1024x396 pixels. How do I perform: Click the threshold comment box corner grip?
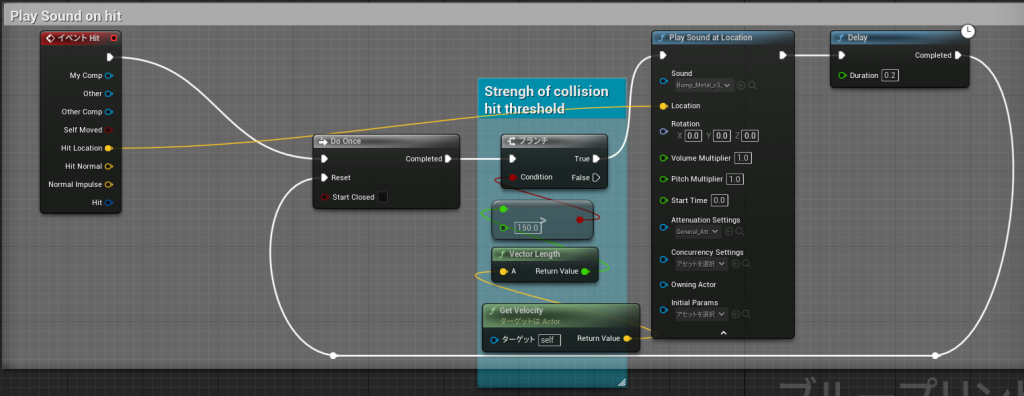622,382
